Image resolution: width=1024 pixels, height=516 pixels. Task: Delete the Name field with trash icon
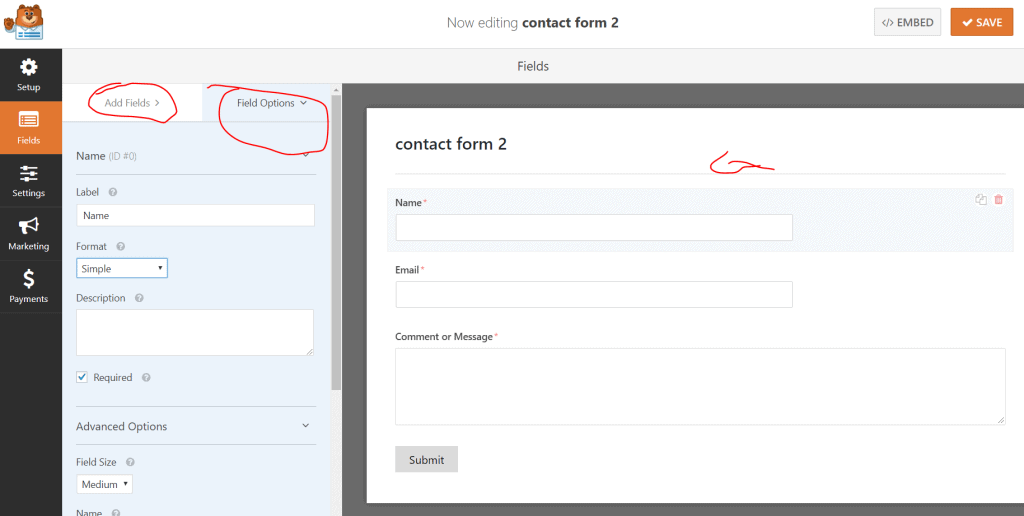(x=999, y=200)
